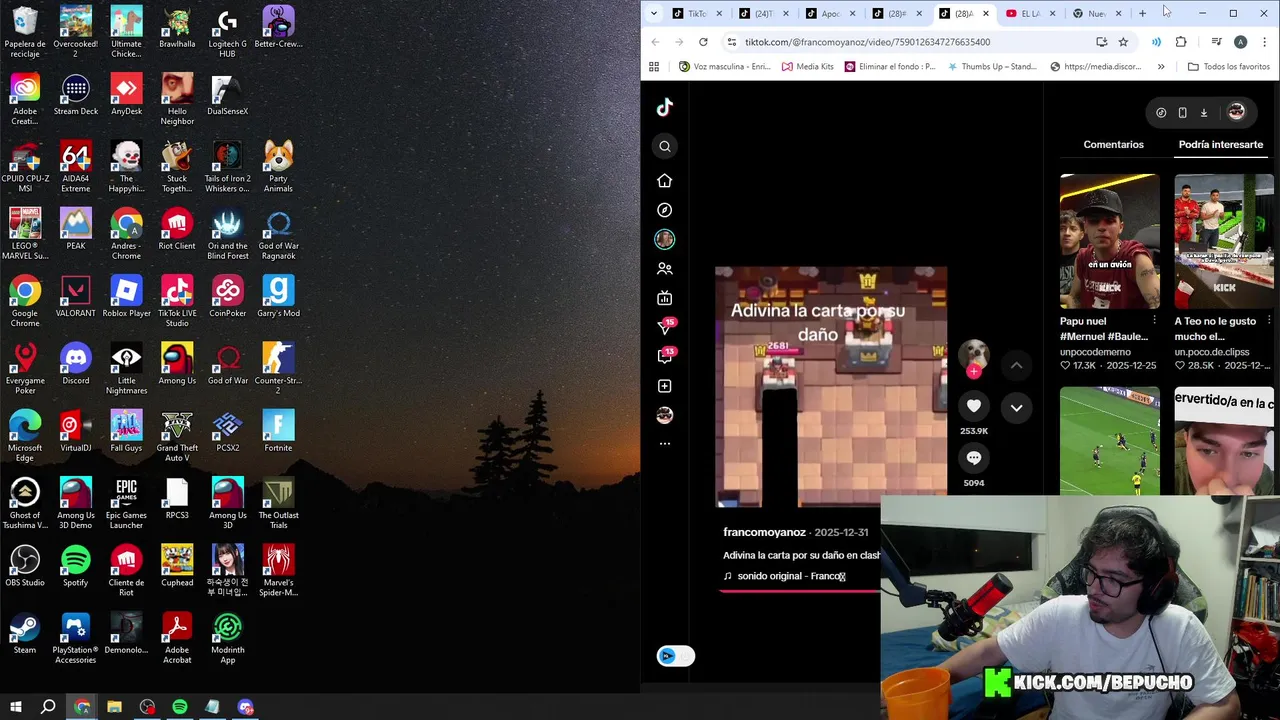Image resolution: width=1280 pixels, height=720 pixels.
Task: Switch to EL LA YouTube browser tab
Action: tap(1031, 13)
